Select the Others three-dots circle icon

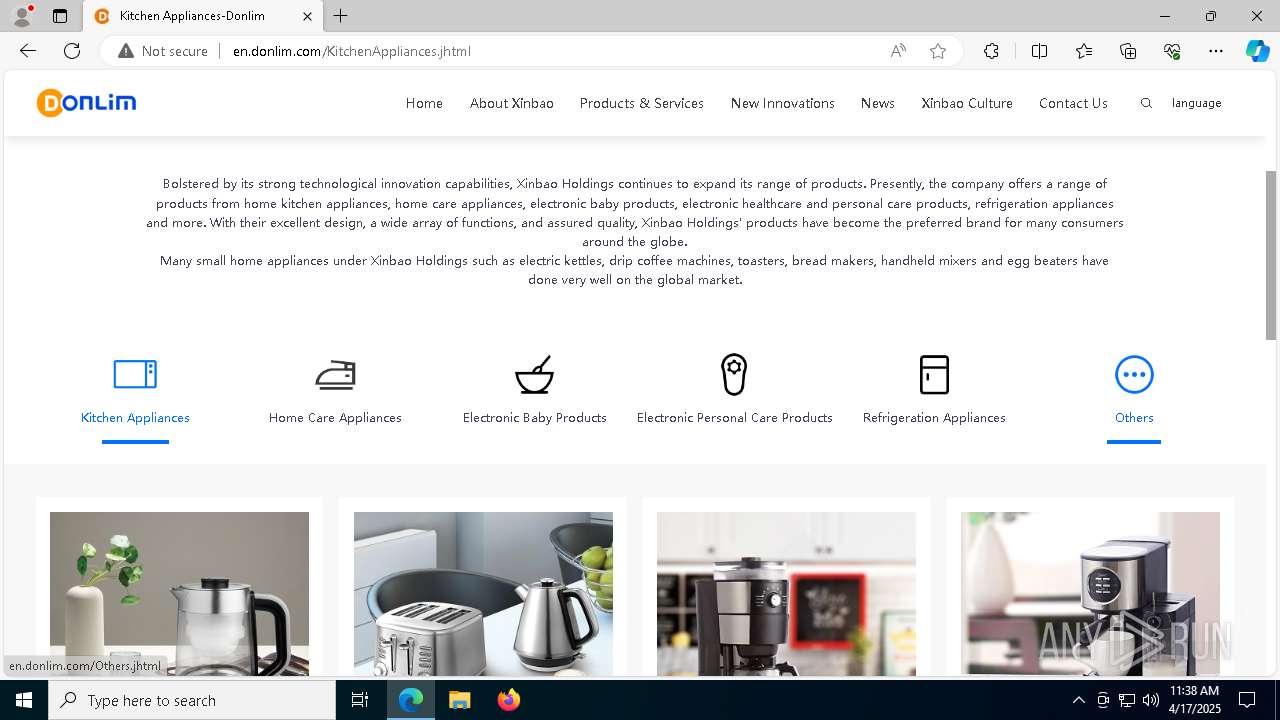(1134, 374)
